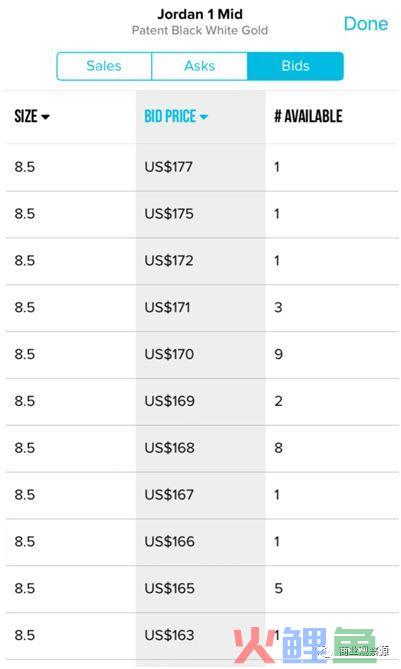Click the SIZE sort arrow
401x669 pixels.
pyautogui.click(x=45, y=116)
